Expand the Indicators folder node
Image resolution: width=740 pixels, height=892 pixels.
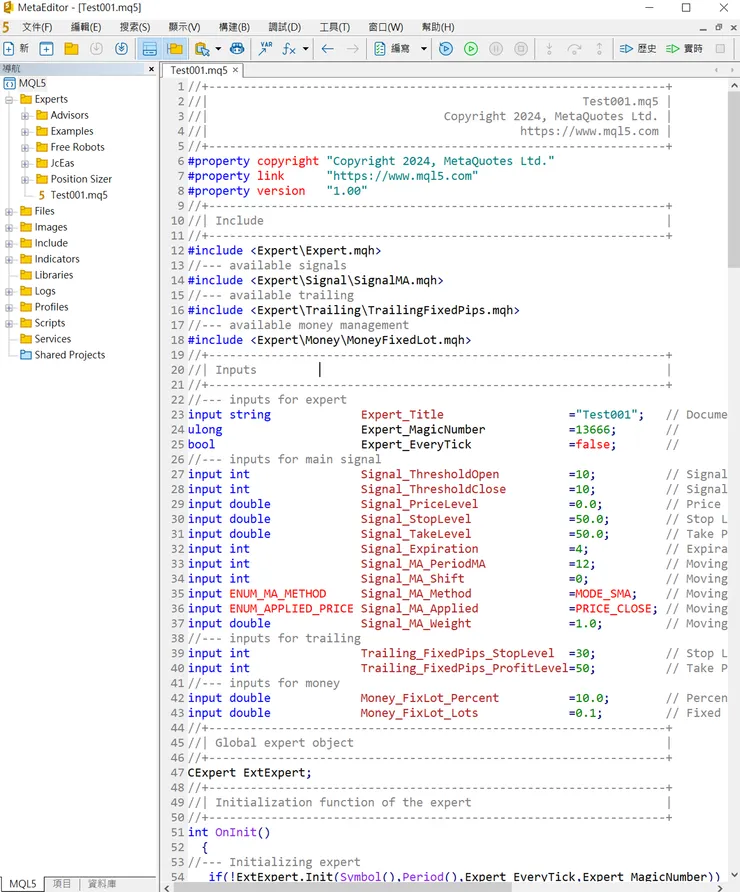pos(10,259)
